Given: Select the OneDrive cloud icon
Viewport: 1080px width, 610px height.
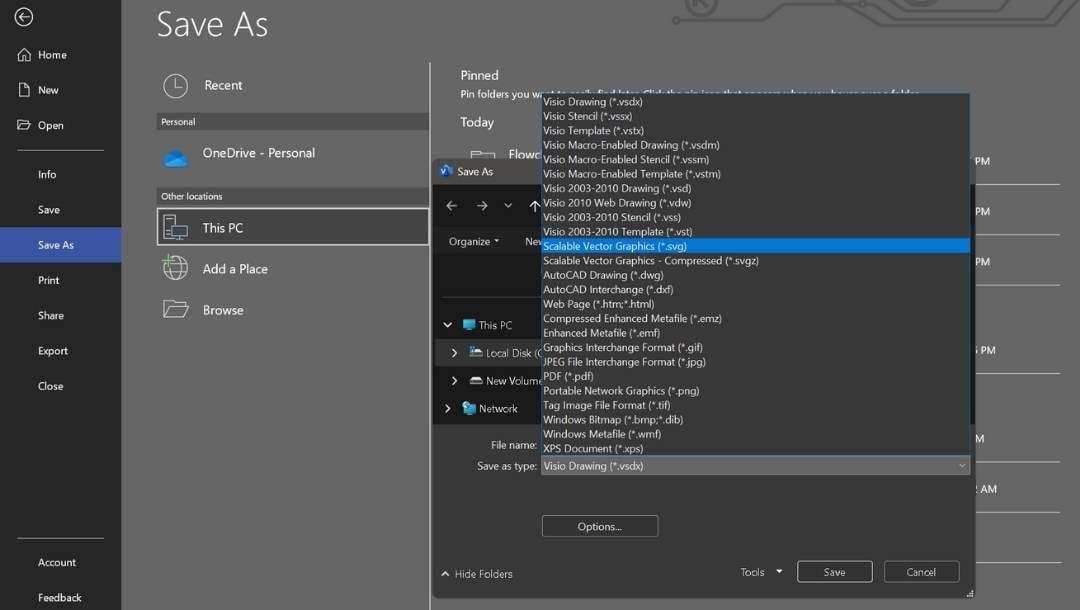Looking at the screenshot, I should point(176,157).
